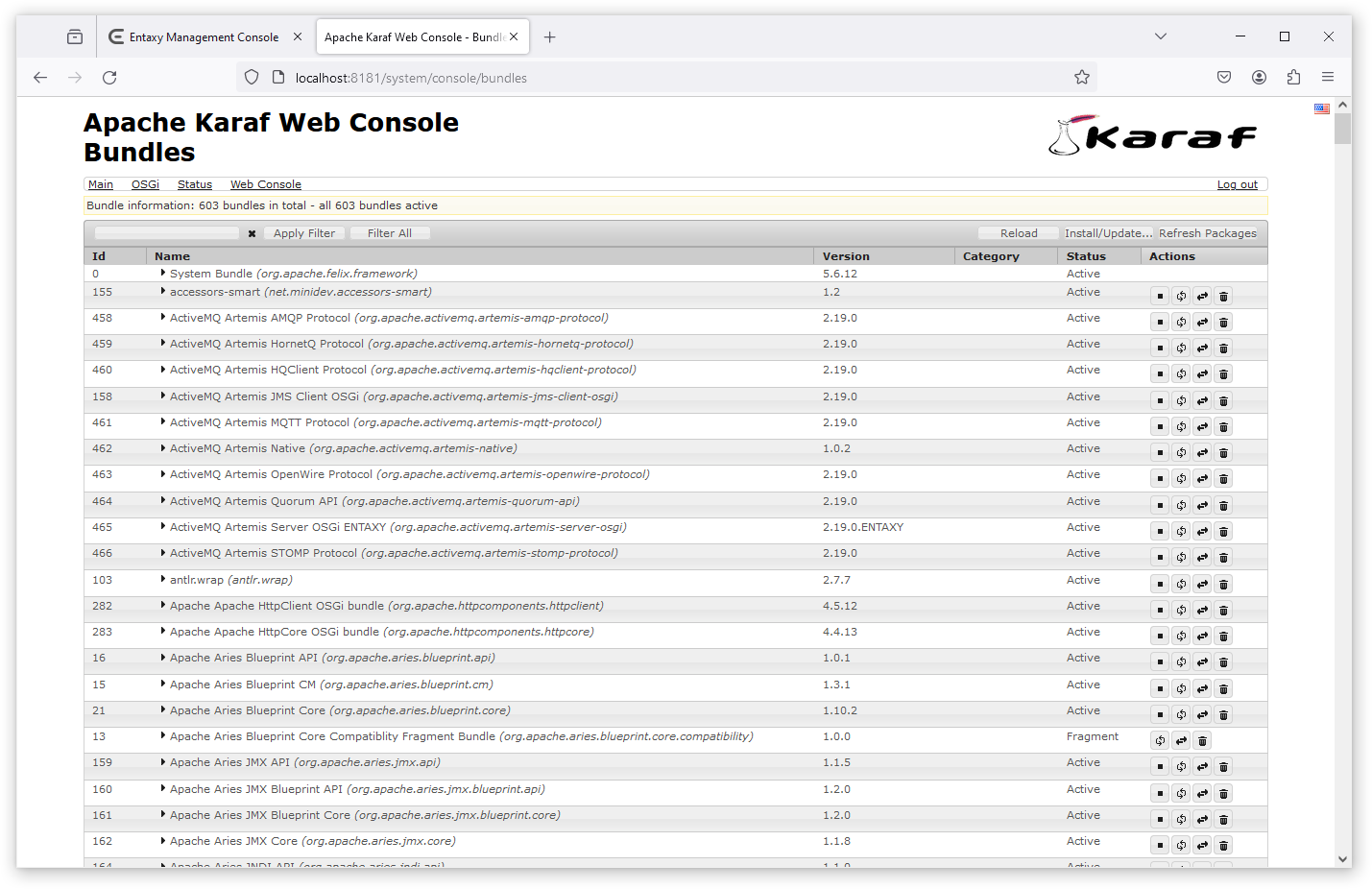Update the ActiveMQ Artemis AMQP Protocol bundle
This screenshot has height=889, width=1372.
coord(1201,322)
